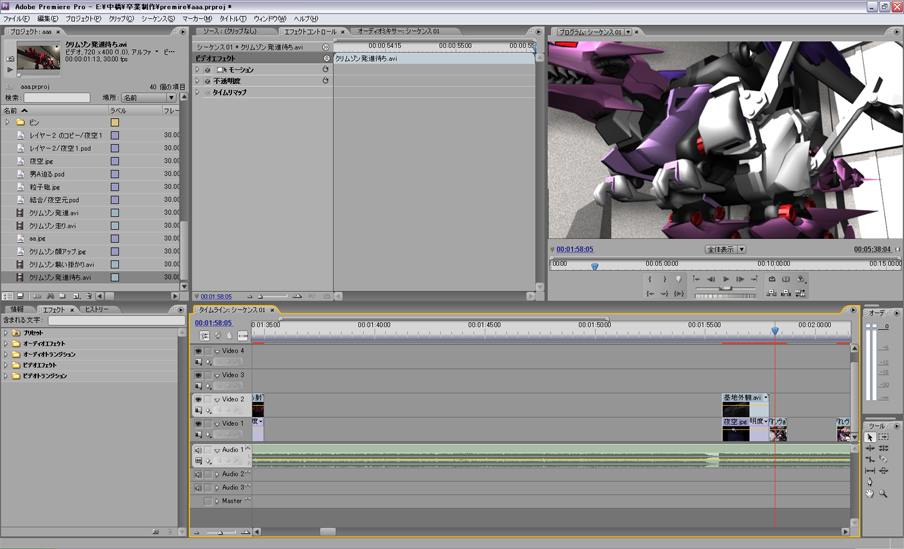Click the Extract button in Program monitor
Image resolution: width=904 pixels, height=549 pixels.
coord(786,294)
